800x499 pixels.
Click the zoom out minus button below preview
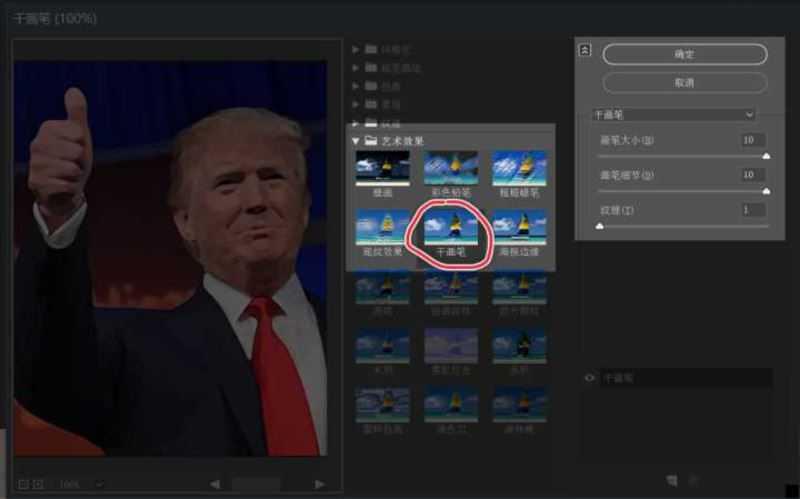pos(23,484)
